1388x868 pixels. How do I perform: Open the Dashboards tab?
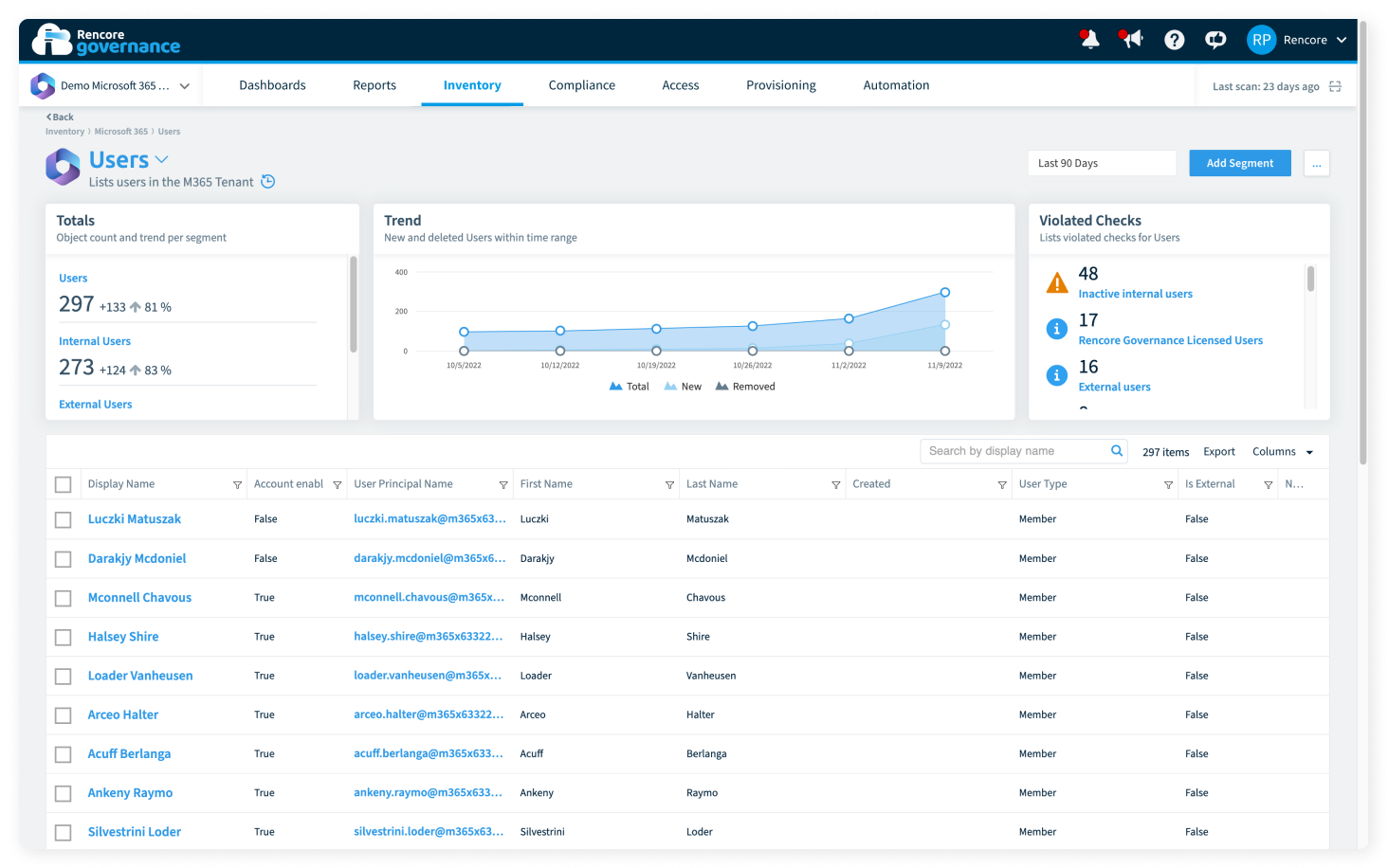272,85
